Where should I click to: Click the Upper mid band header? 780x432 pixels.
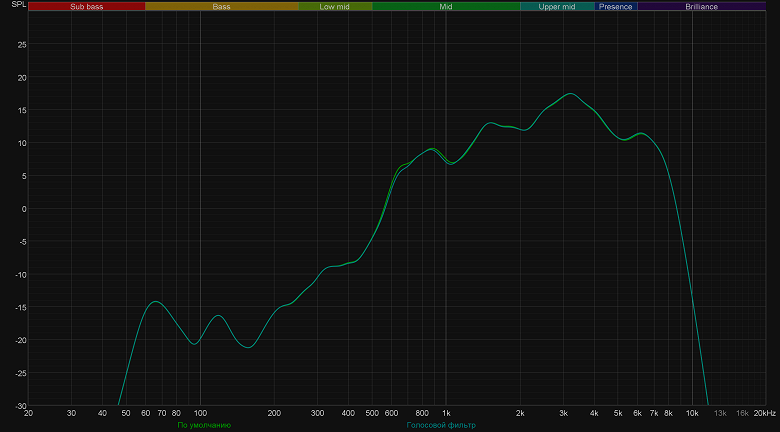click(x=557, y=6)
